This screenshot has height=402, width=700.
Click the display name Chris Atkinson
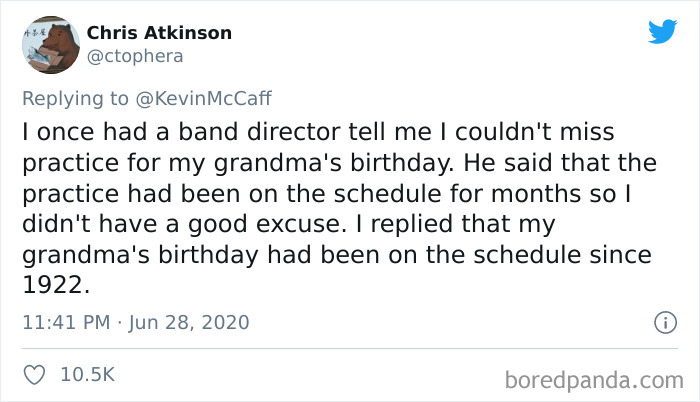159,33
